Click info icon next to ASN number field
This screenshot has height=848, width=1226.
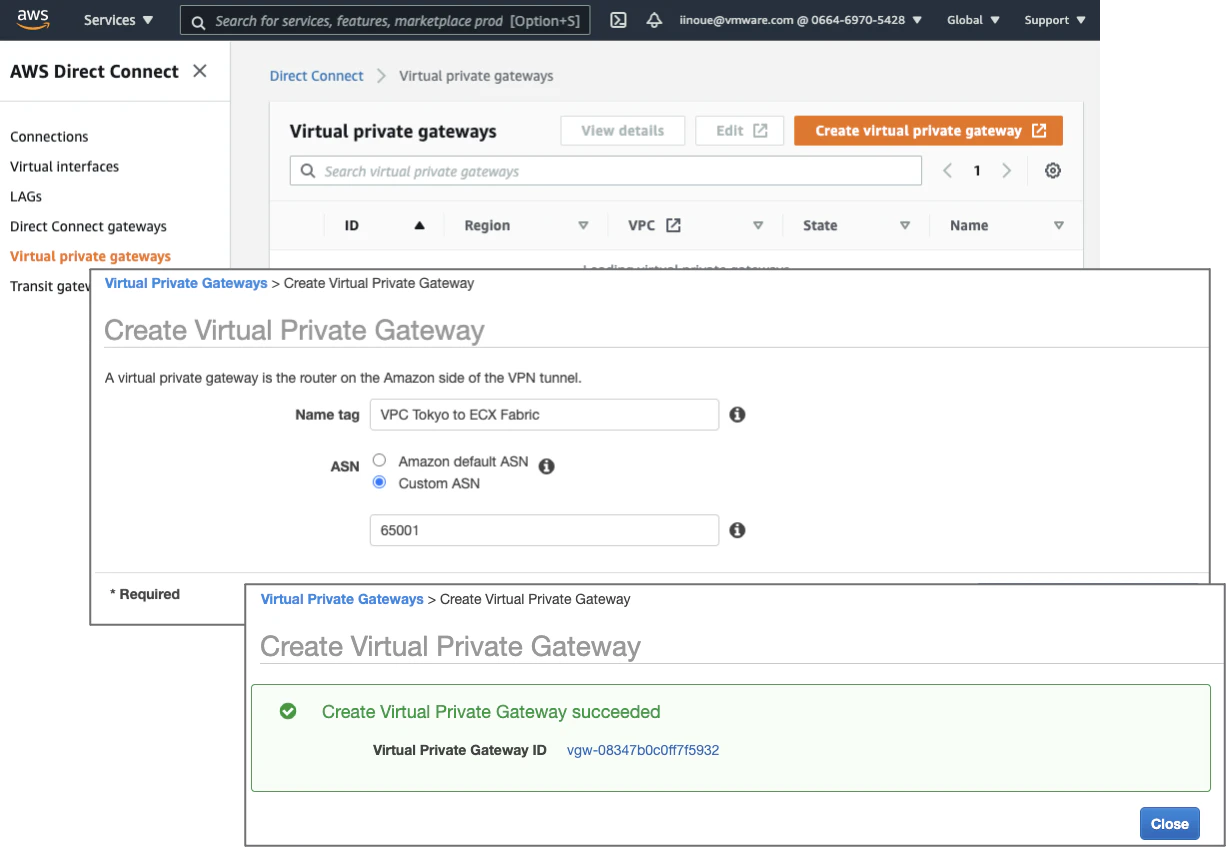737,530
